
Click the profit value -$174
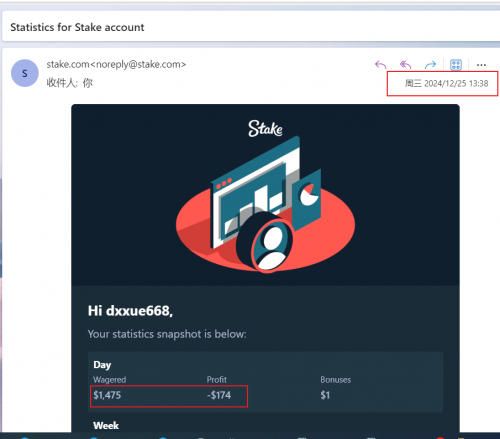[x=219, y=395]
